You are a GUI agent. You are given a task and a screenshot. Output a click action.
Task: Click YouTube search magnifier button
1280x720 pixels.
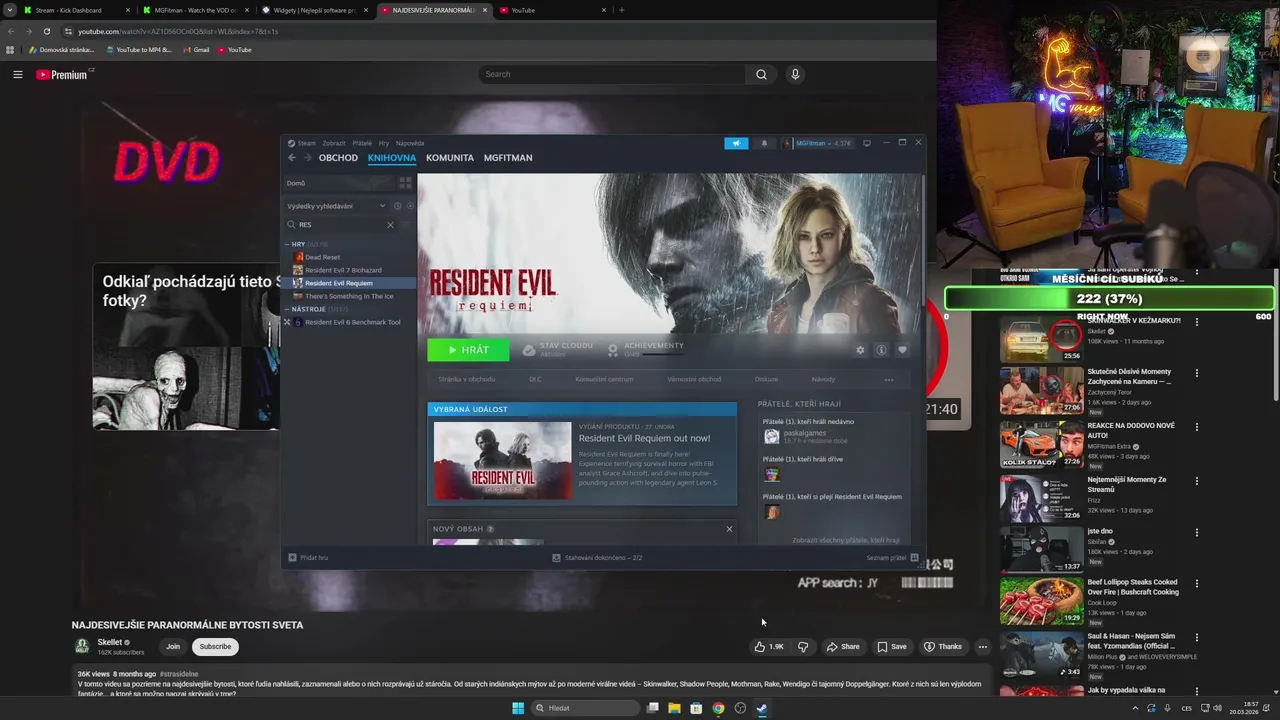coord(761,74)
